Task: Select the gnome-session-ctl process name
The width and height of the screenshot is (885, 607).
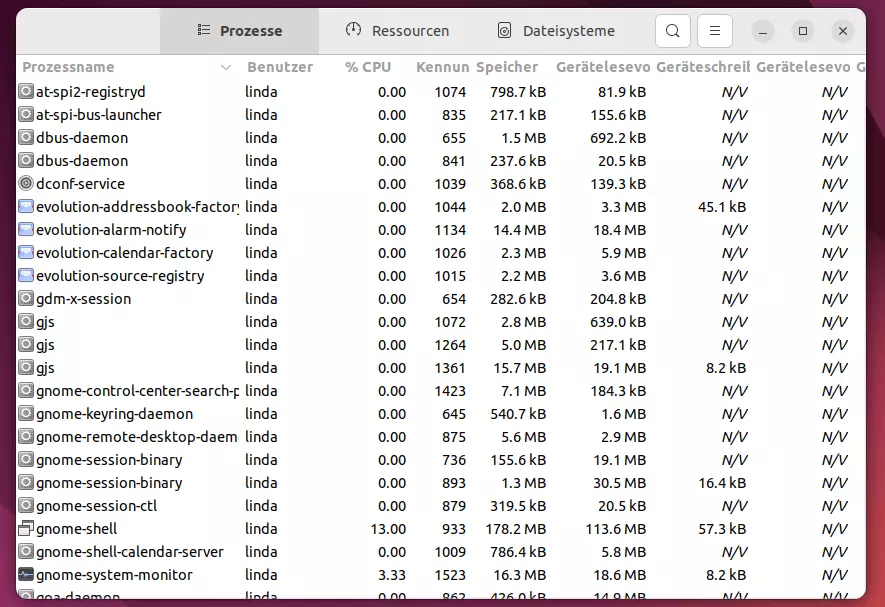Action: tap(97, 506)
